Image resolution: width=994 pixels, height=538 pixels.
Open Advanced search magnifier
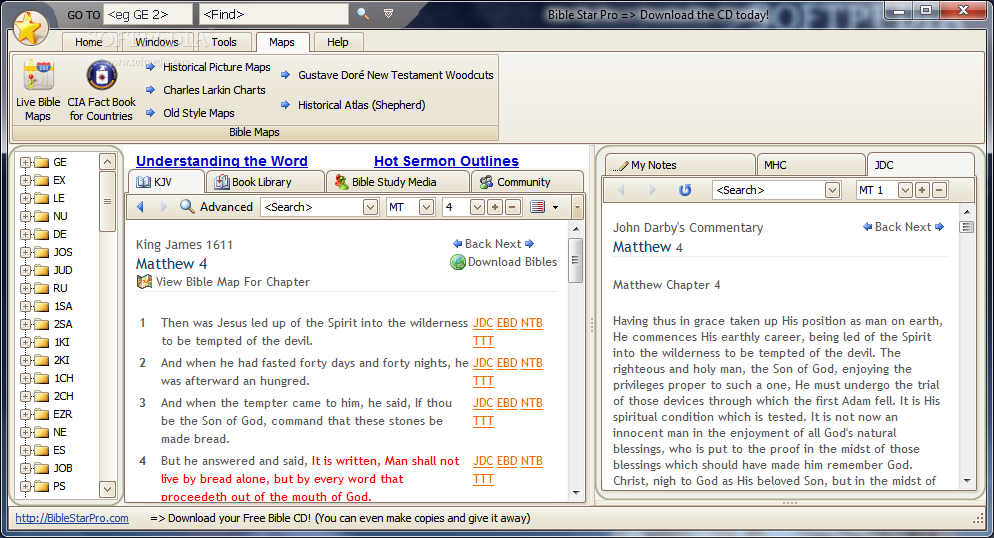(186, 207)
